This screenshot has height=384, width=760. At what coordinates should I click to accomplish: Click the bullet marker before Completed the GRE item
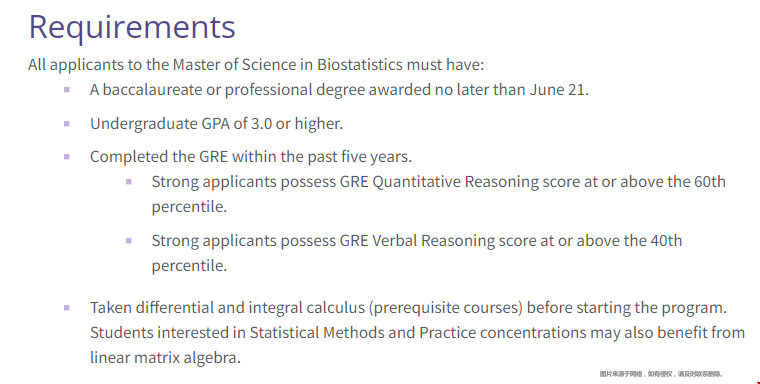67,157
